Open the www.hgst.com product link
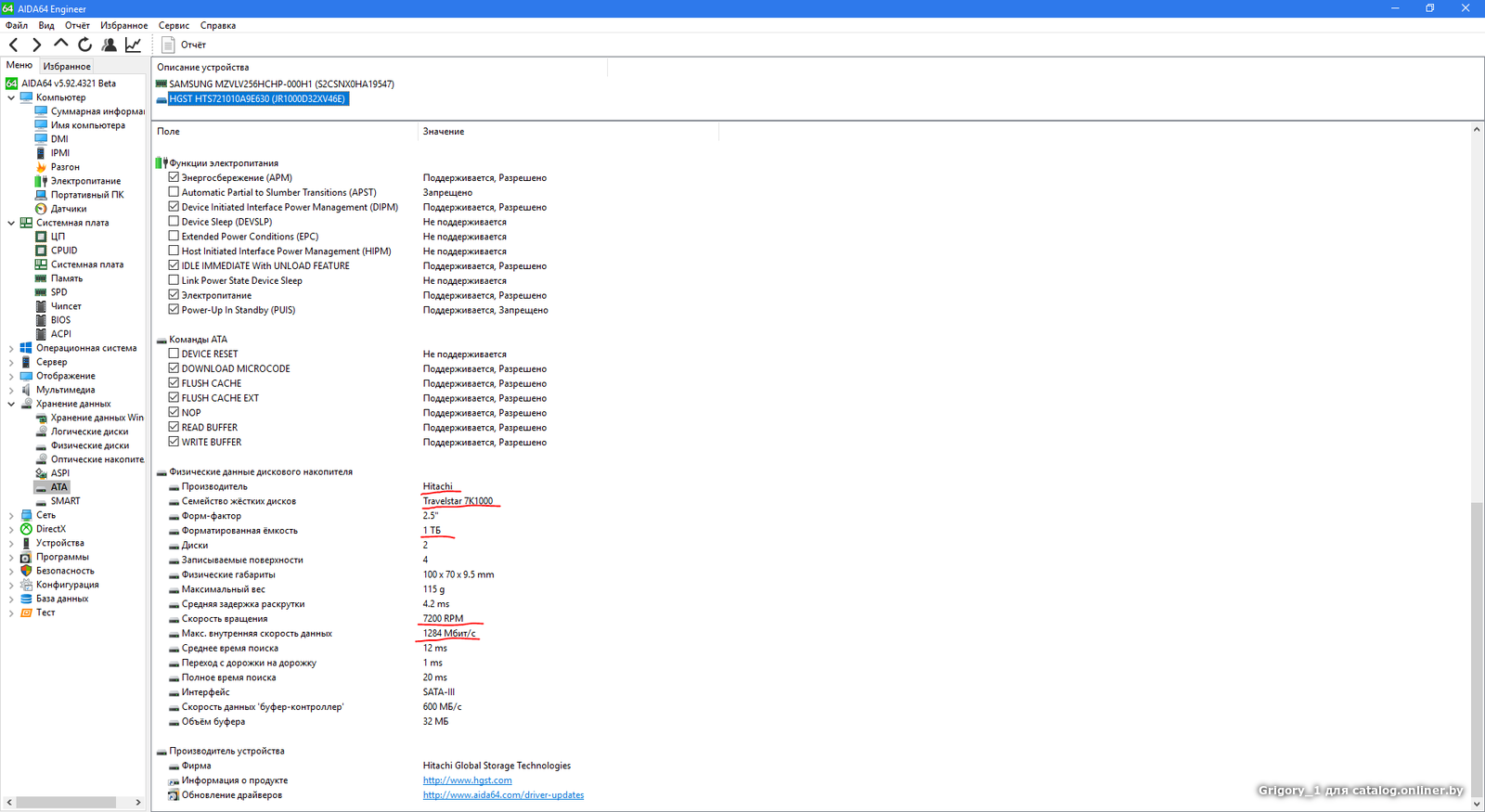 (467, 780)
